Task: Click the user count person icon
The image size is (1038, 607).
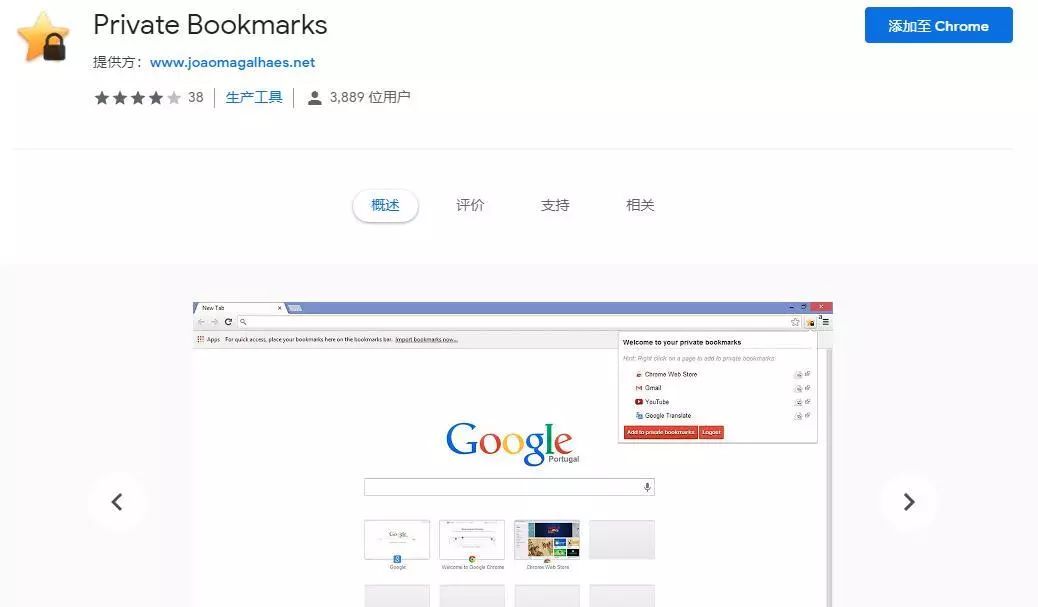Action: [314, 98]
